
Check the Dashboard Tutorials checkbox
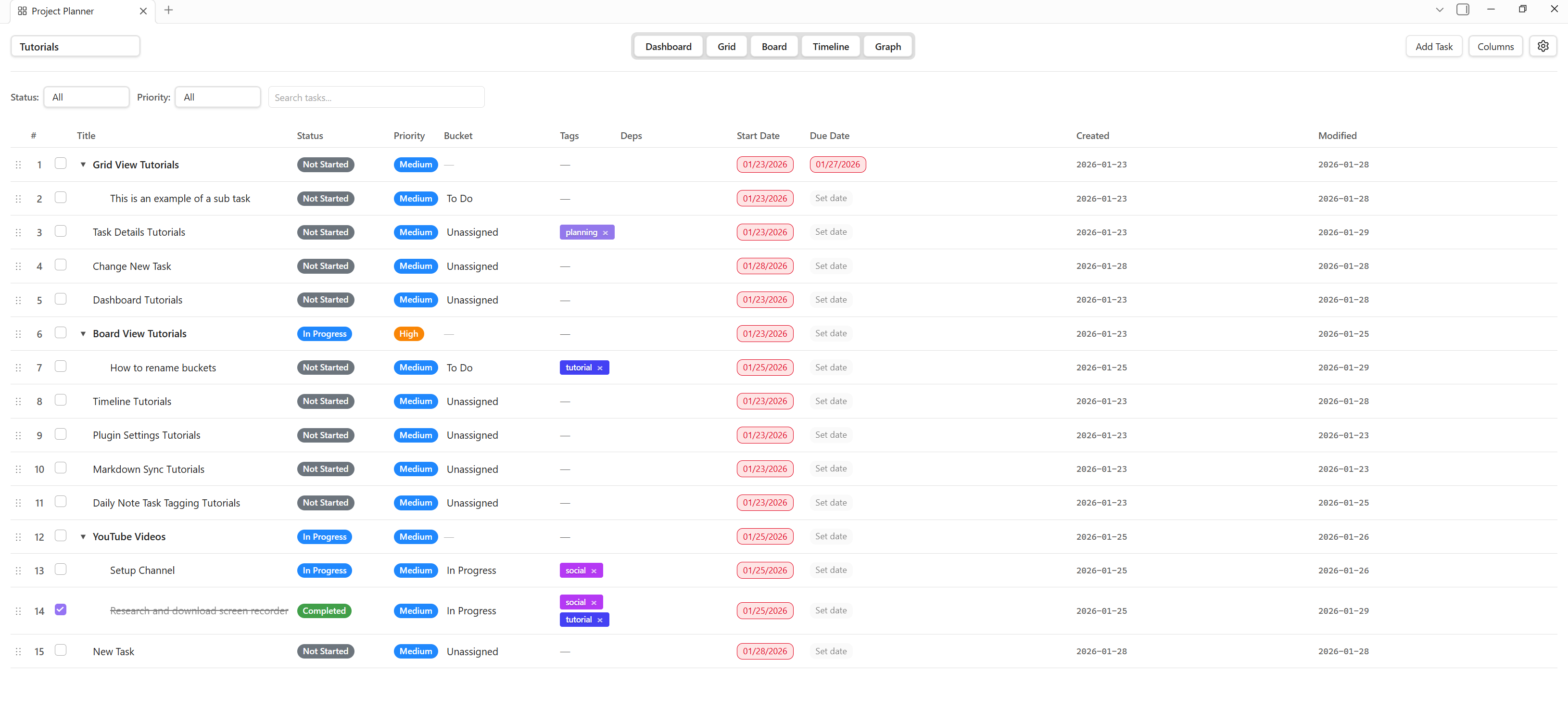pyautogui.click(x=60, y=299)
